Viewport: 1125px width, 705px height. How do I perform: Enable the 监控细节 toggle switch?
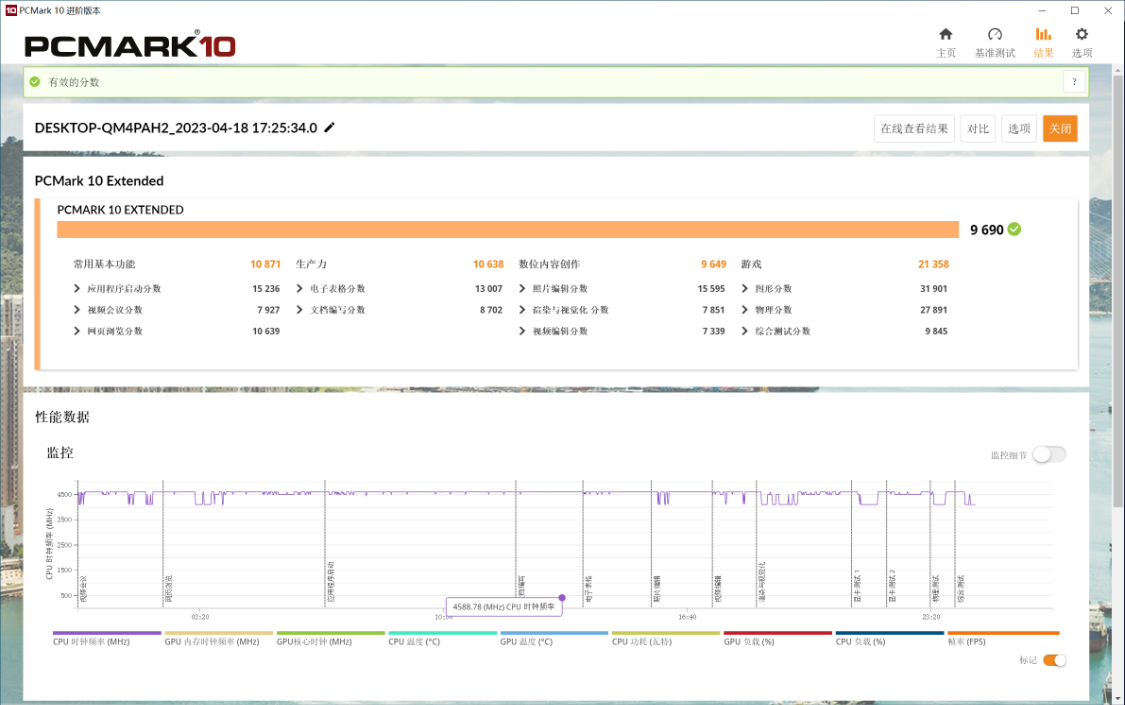click(x=1049, y=455)
